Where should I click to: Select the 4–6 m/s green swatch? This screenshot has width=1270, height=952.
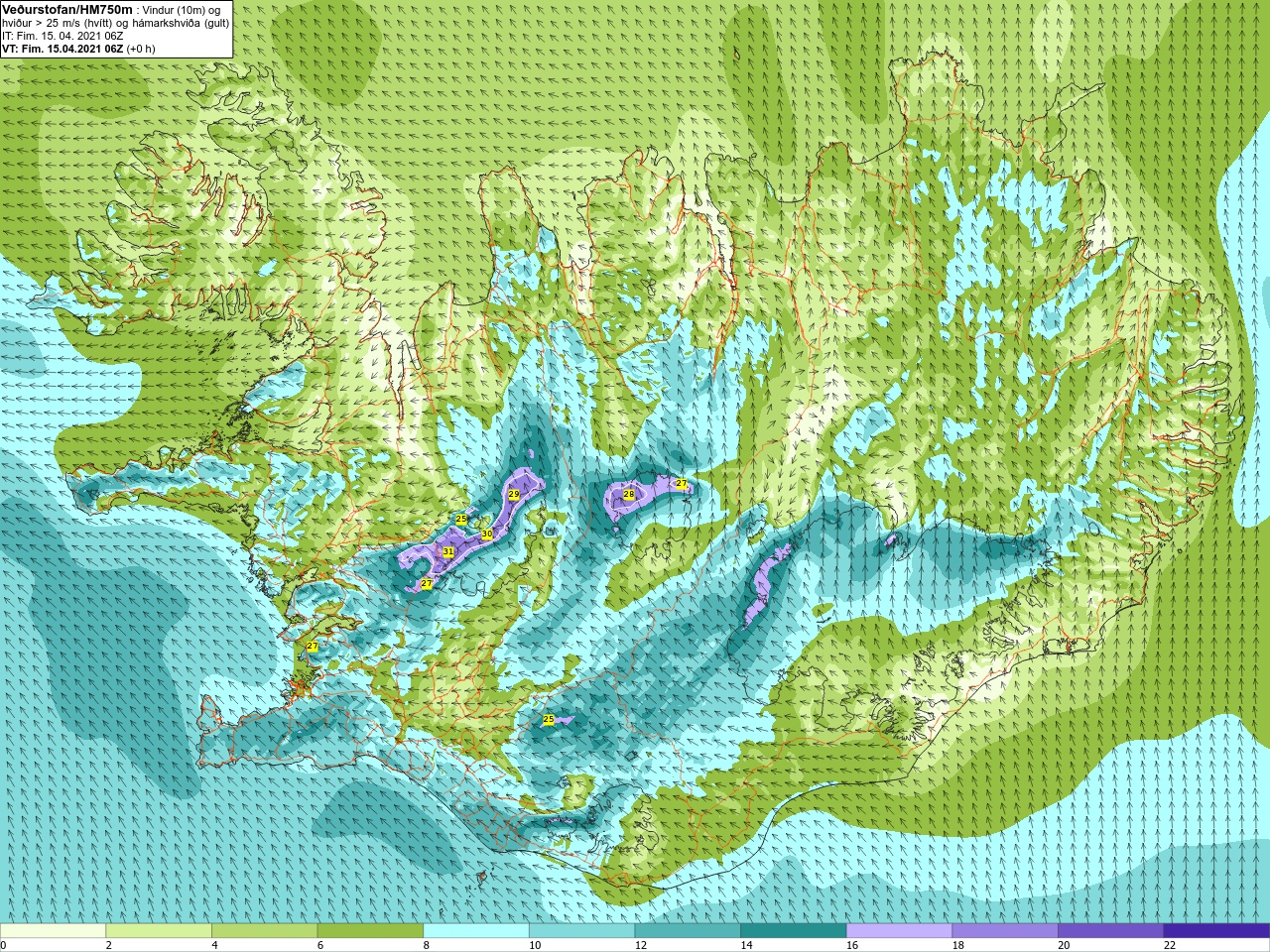(x=265, y=931)
